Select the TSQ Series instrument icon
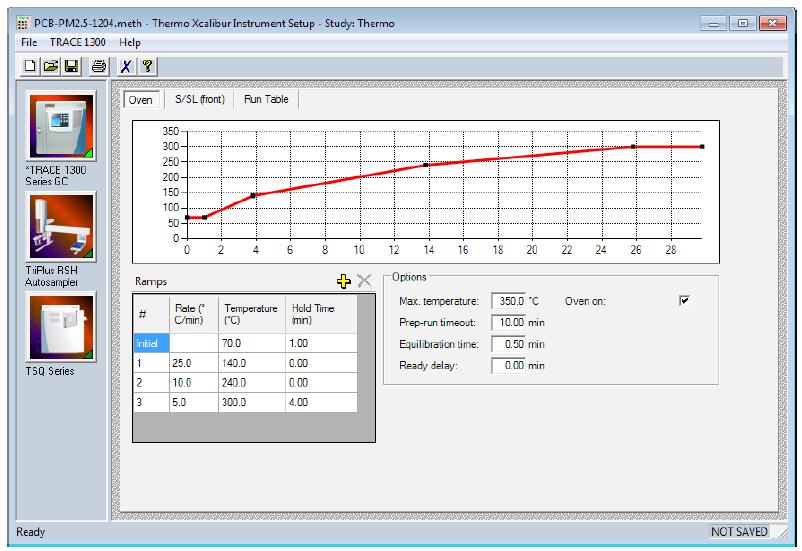Image resolution: width=802 pixels, height=551 pixels. pyautogui.click(x=62, y=326)
